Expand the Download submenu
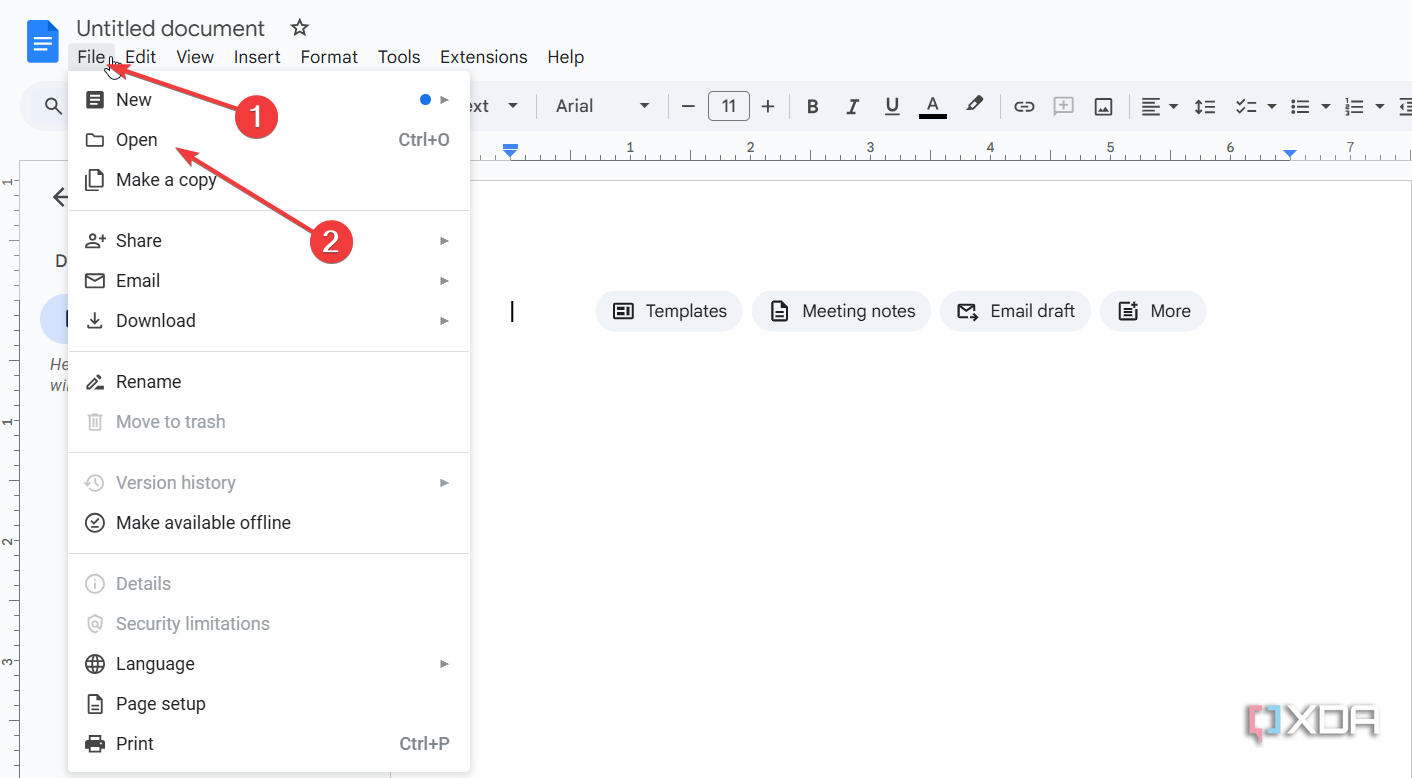Image resolution: width=1412 pixels, height=778 pixels. coord(155,320)
